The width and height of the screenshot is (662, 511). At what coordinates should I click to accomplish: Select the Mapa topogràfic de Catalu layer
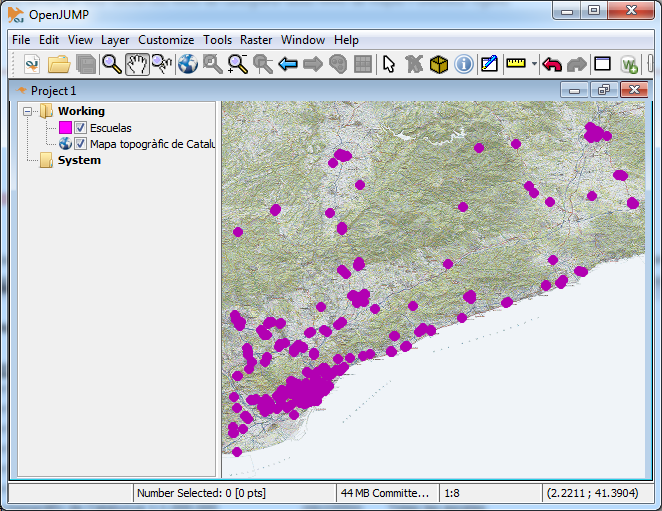[x=152, y=144]
